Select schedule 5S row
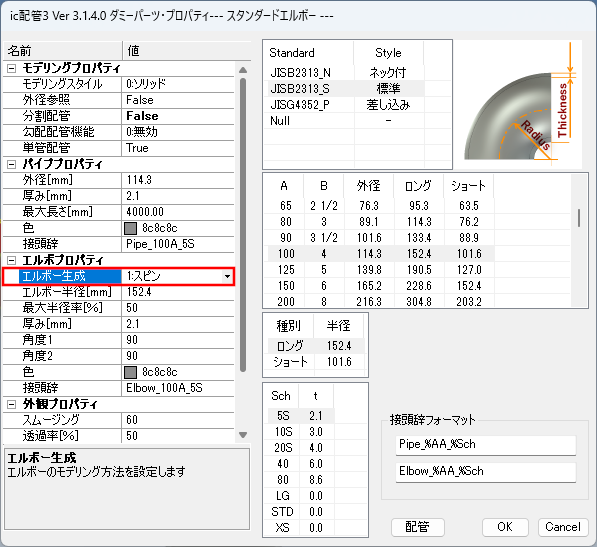The height and width of the screenshot is (547, 597). point(301,416)
